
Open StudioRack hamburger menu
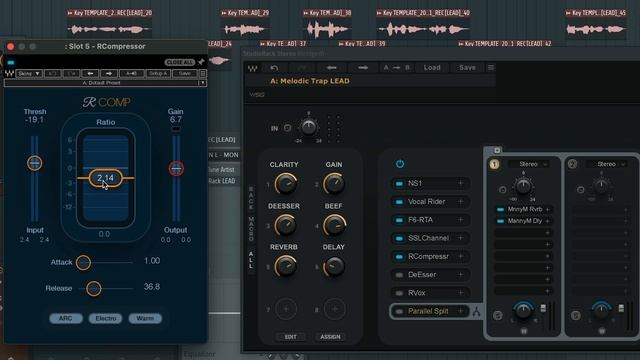coord(491,68)
